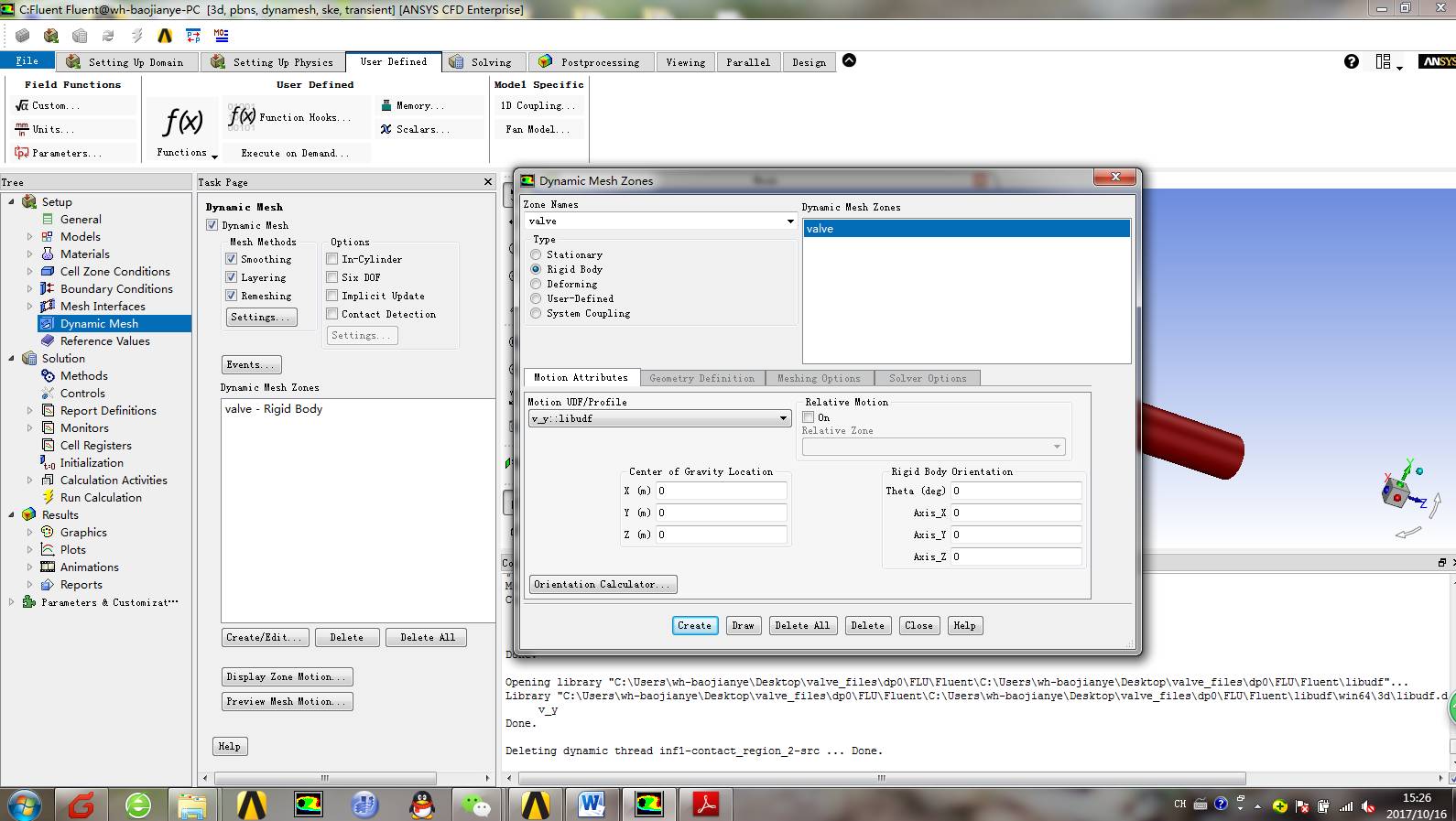Enable Contact Detection option

(x=332, y=314)
